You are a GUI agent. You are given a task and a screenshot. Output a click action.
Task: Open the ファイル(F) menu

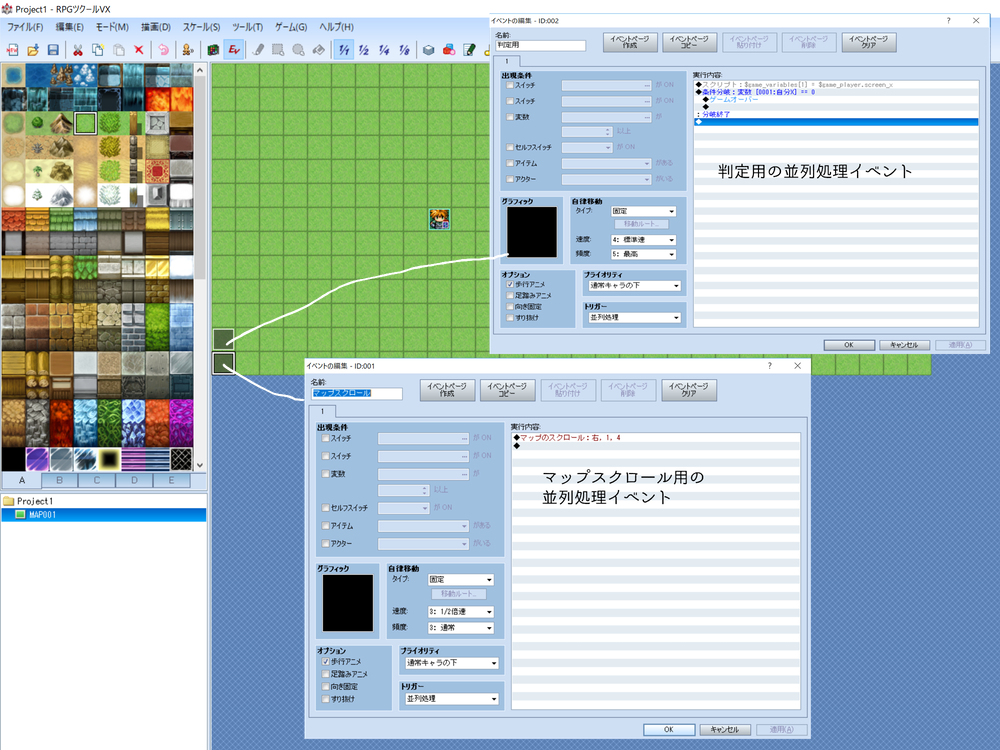pyautogui.click(x=25, y=27)
